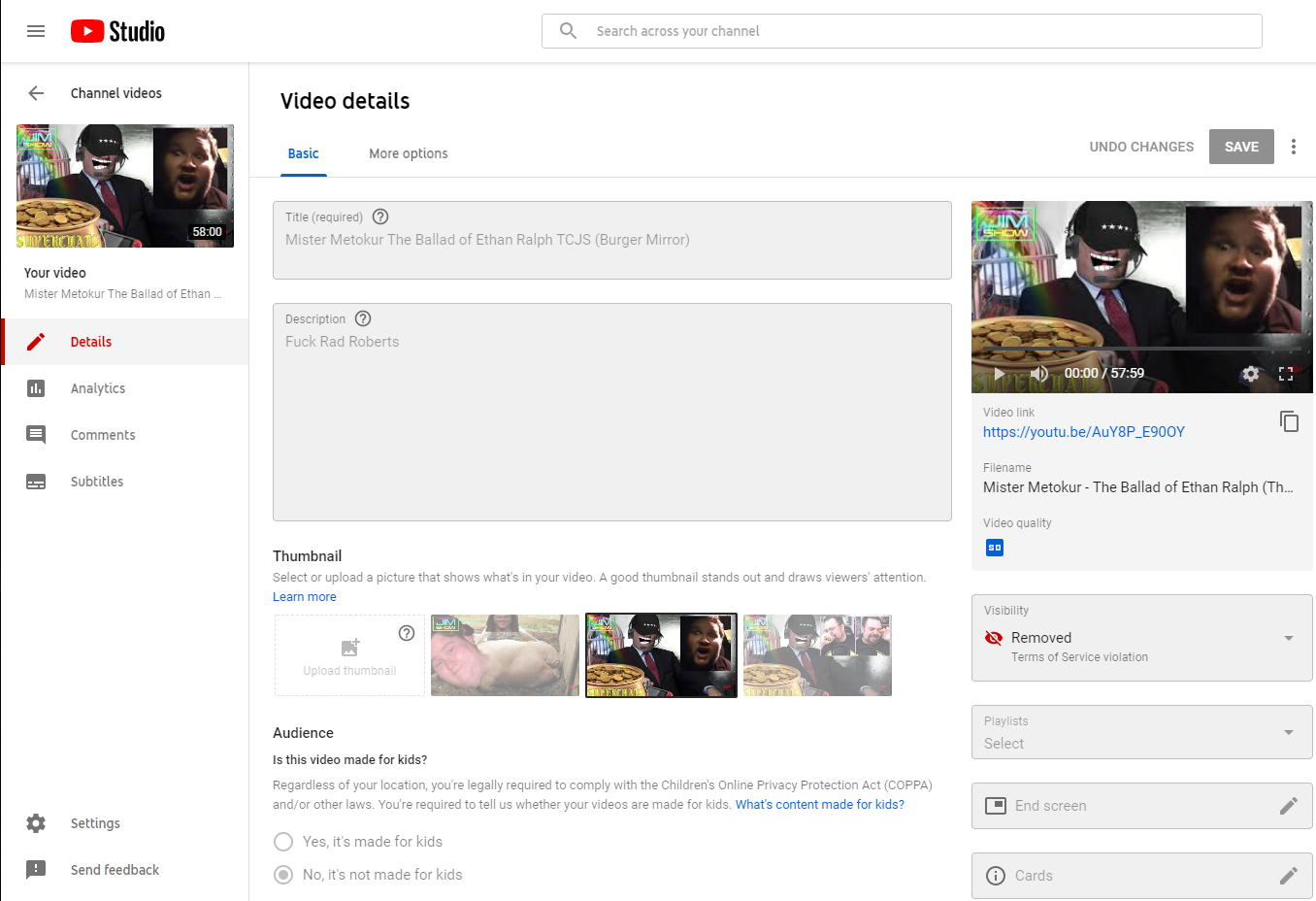This screenshot has height=901, width=1316.
Task: Click the thumbnail Learn more link
Action: coord(305,597)
